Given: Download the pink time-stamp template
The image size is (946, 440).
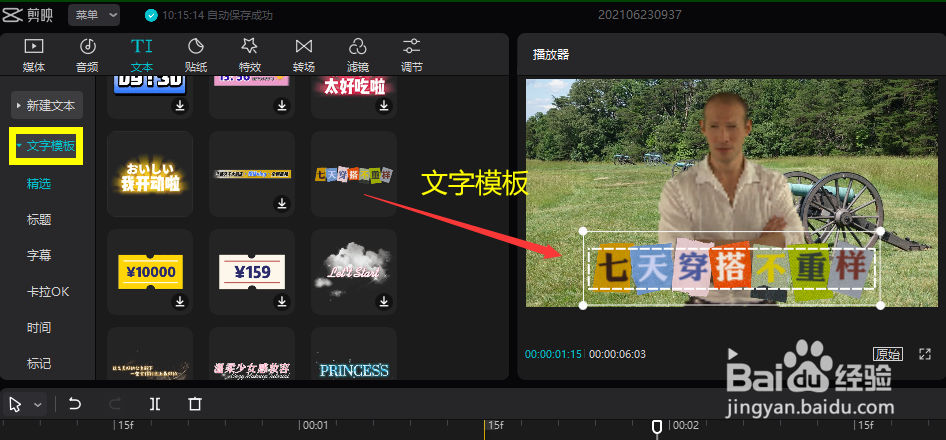Looking at the screenshot, I should (x=282, y=106).
